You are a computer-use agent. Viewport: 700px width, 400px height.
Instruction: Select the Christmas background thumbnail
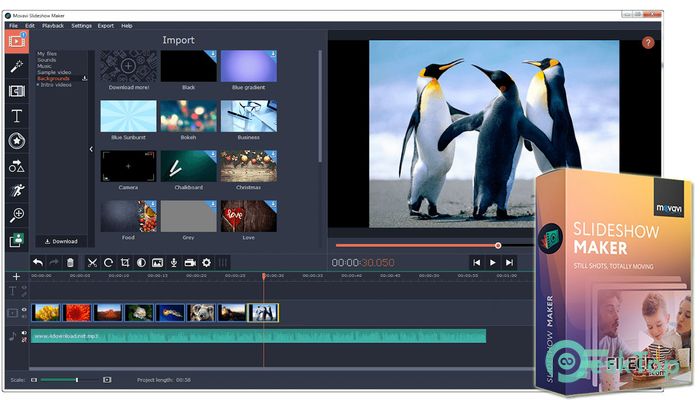249,166
